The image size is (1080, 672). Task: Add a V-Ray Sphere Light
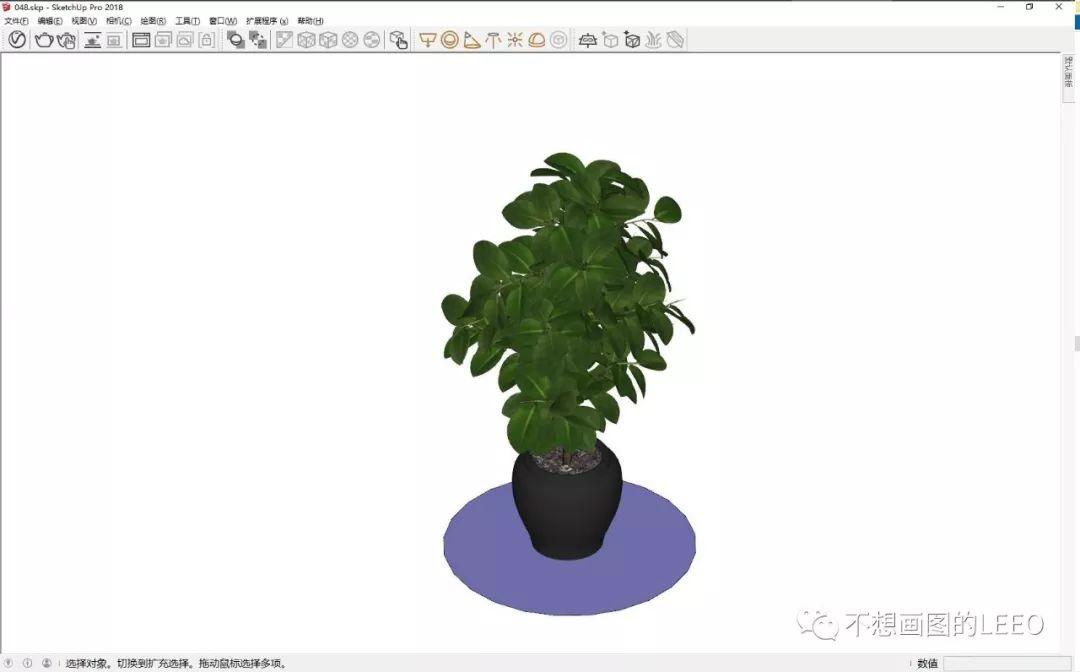(450, 40)
